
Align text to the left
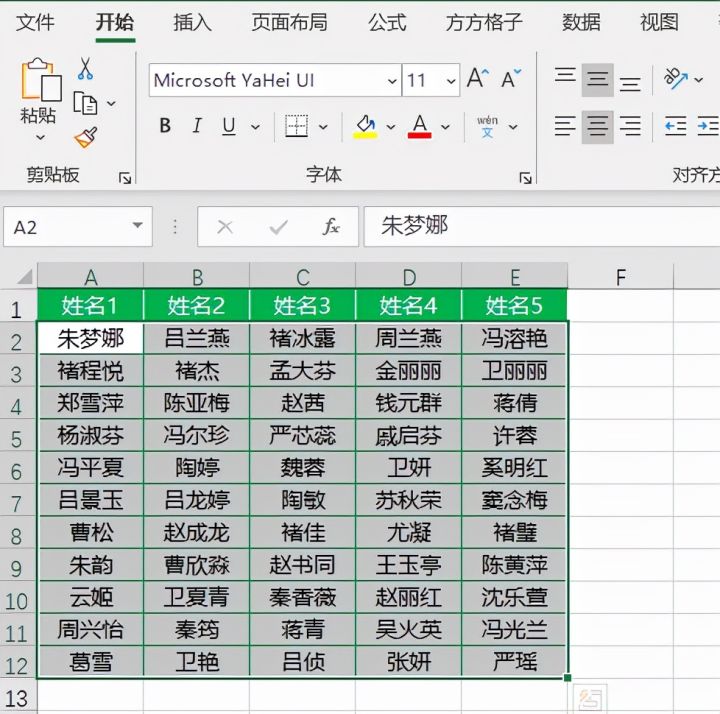pyautogui.click(x=565, y=126)
